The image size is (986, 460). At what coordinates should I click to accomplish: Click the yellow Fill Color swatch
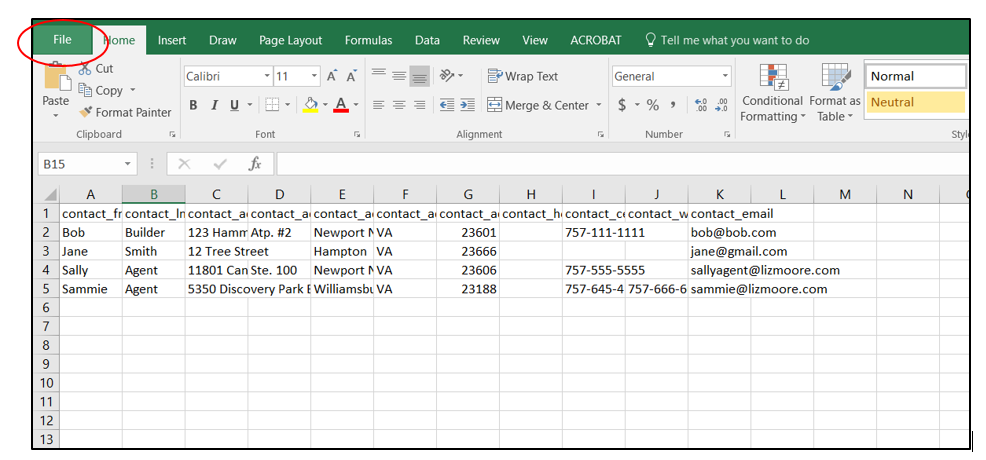pos(311,105)
